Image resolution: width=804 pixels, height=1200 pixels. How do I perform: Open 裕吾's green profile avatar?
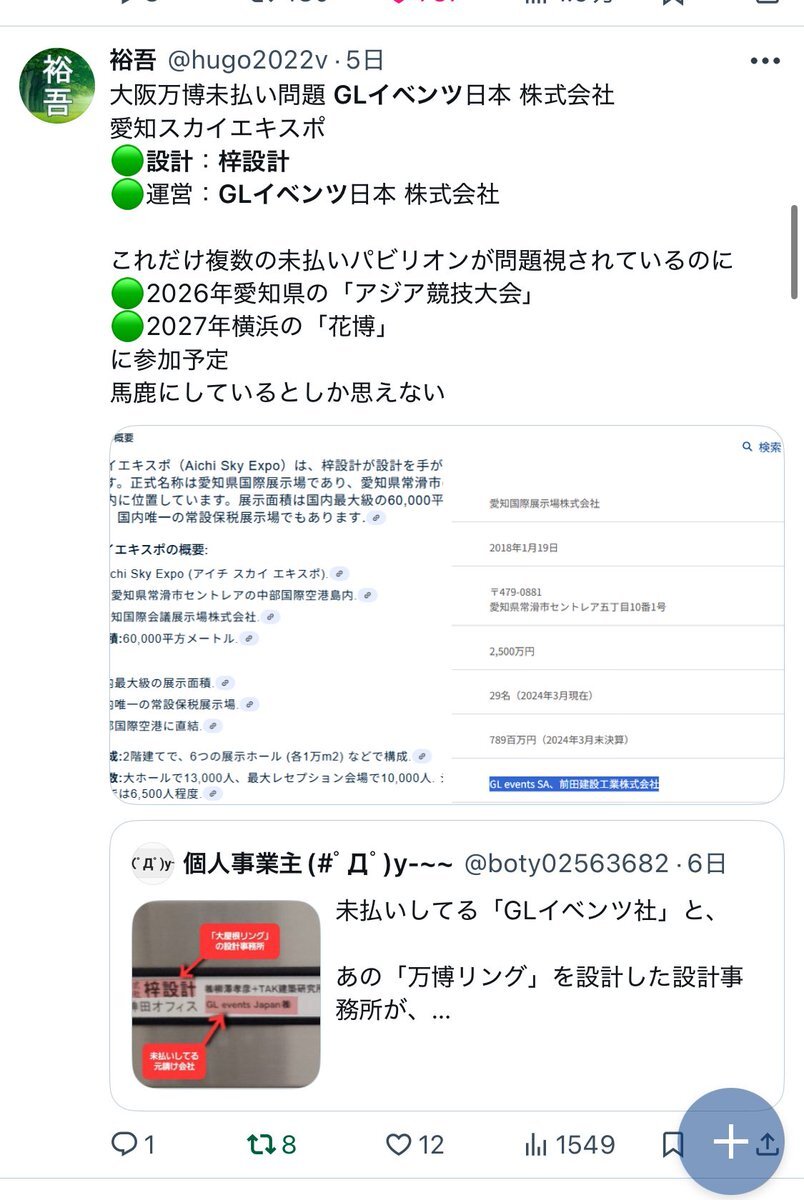[x=57, y=84]
